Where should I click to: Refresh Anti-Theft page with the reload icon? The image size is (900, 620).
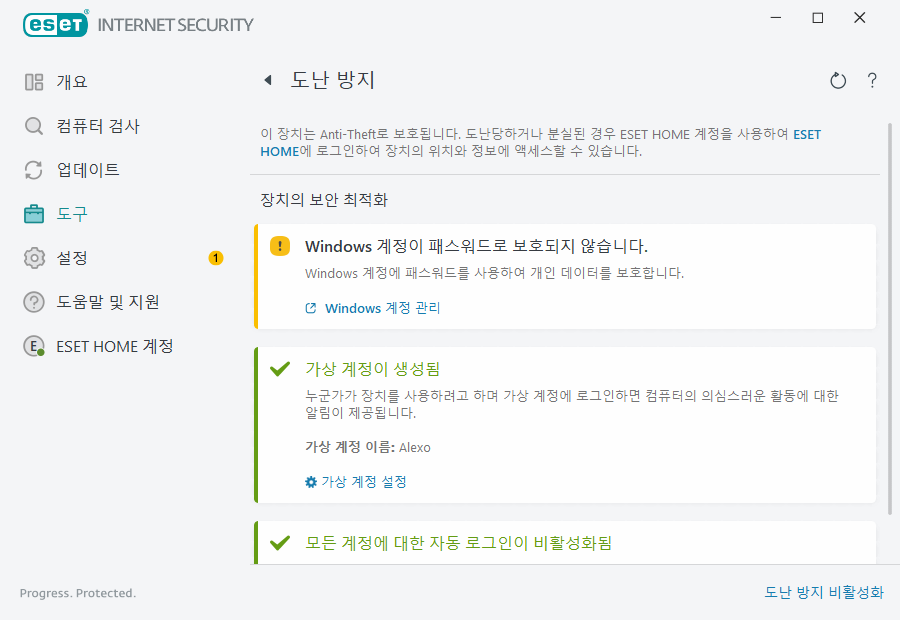(x=838, y=80)
